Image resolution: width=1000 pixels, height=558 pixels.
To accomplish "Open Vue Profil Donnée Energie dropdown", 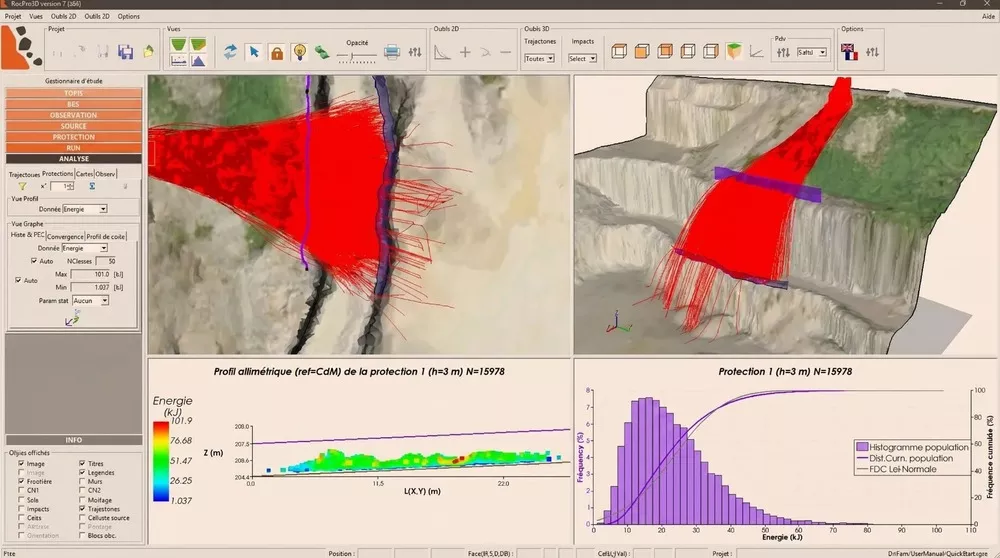I will point(85,209).
